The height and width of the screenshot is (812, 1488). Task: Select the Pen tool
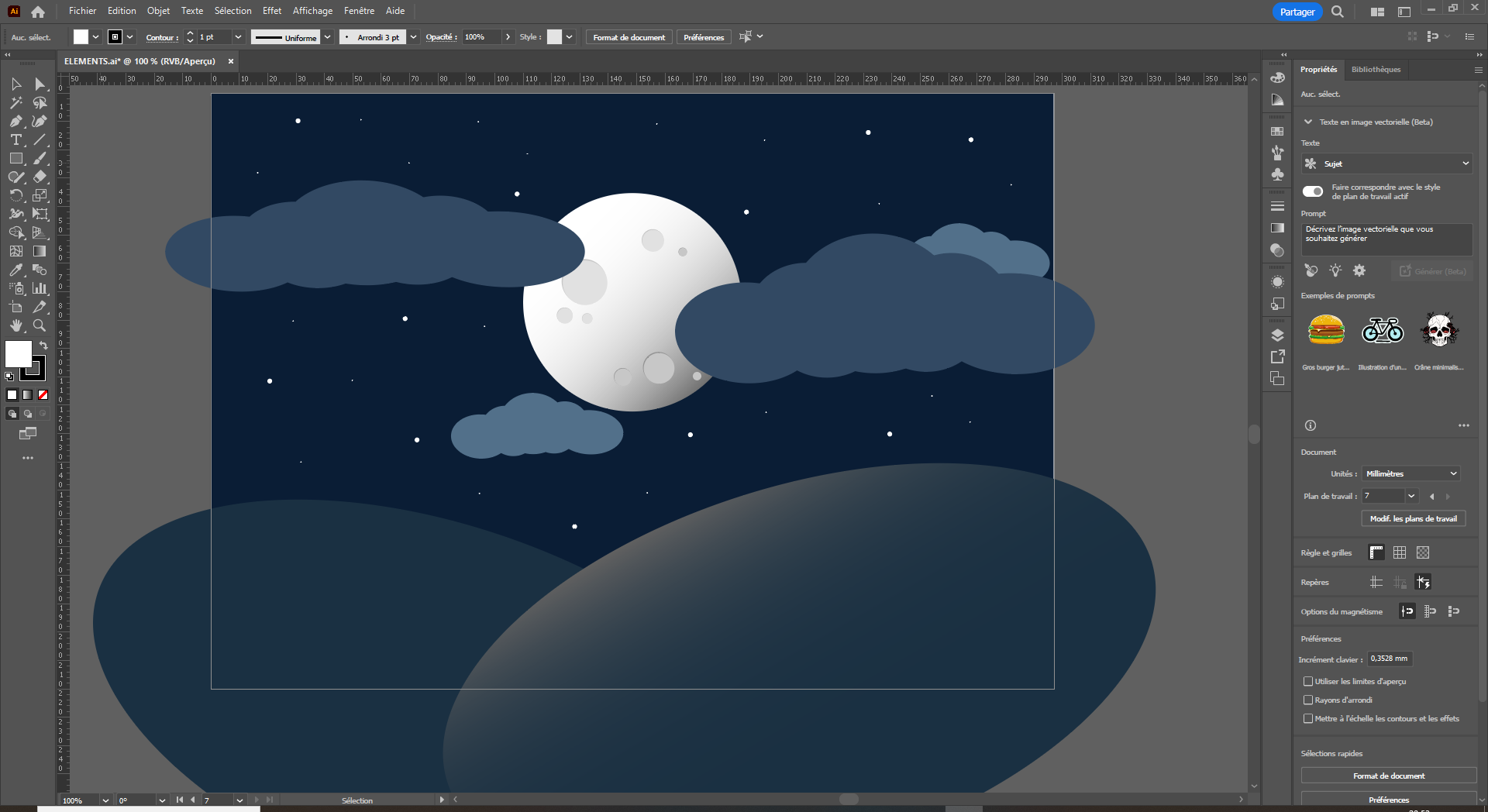coord(16,121)
